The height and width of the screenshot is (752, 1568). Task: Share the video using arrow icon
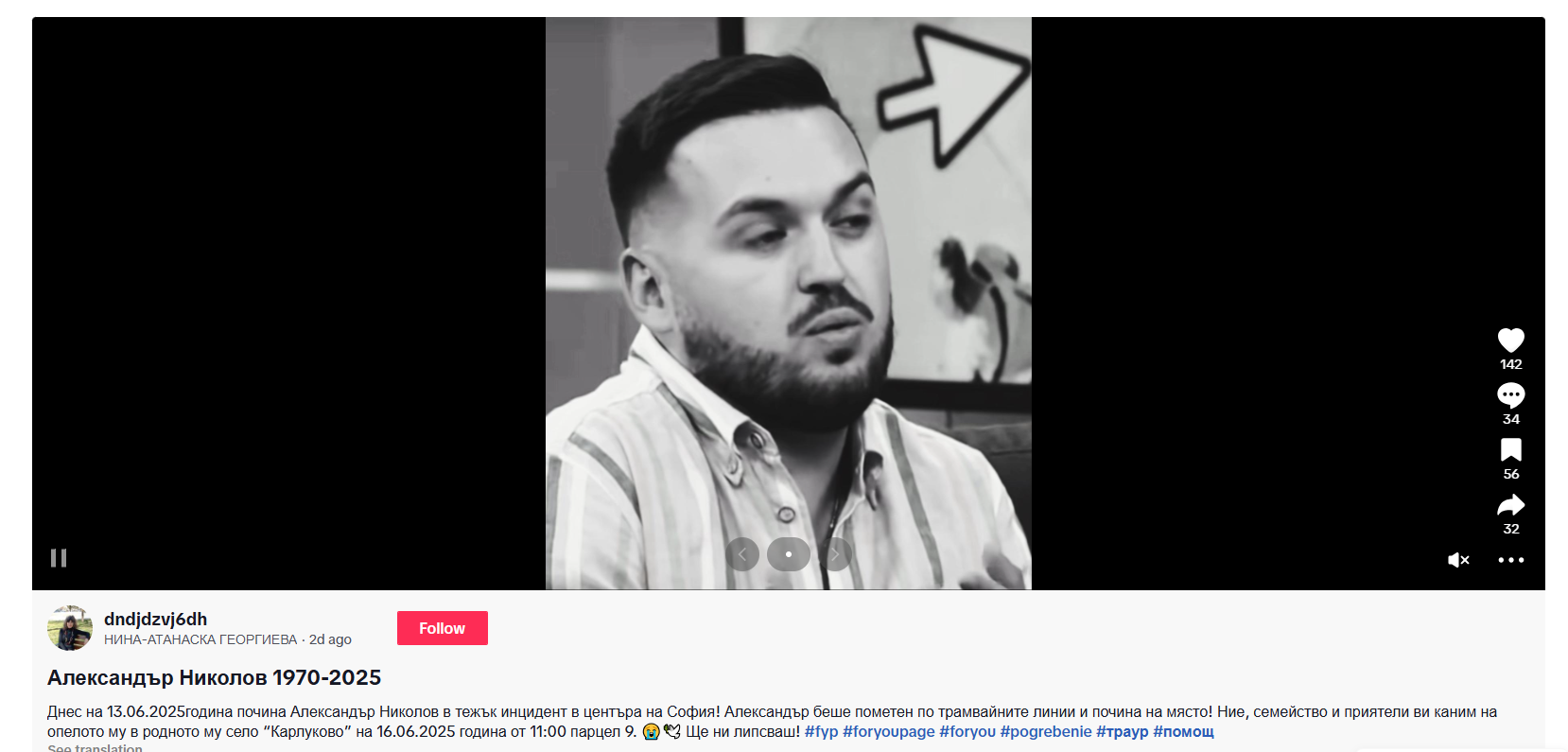tap(1510, 504)
